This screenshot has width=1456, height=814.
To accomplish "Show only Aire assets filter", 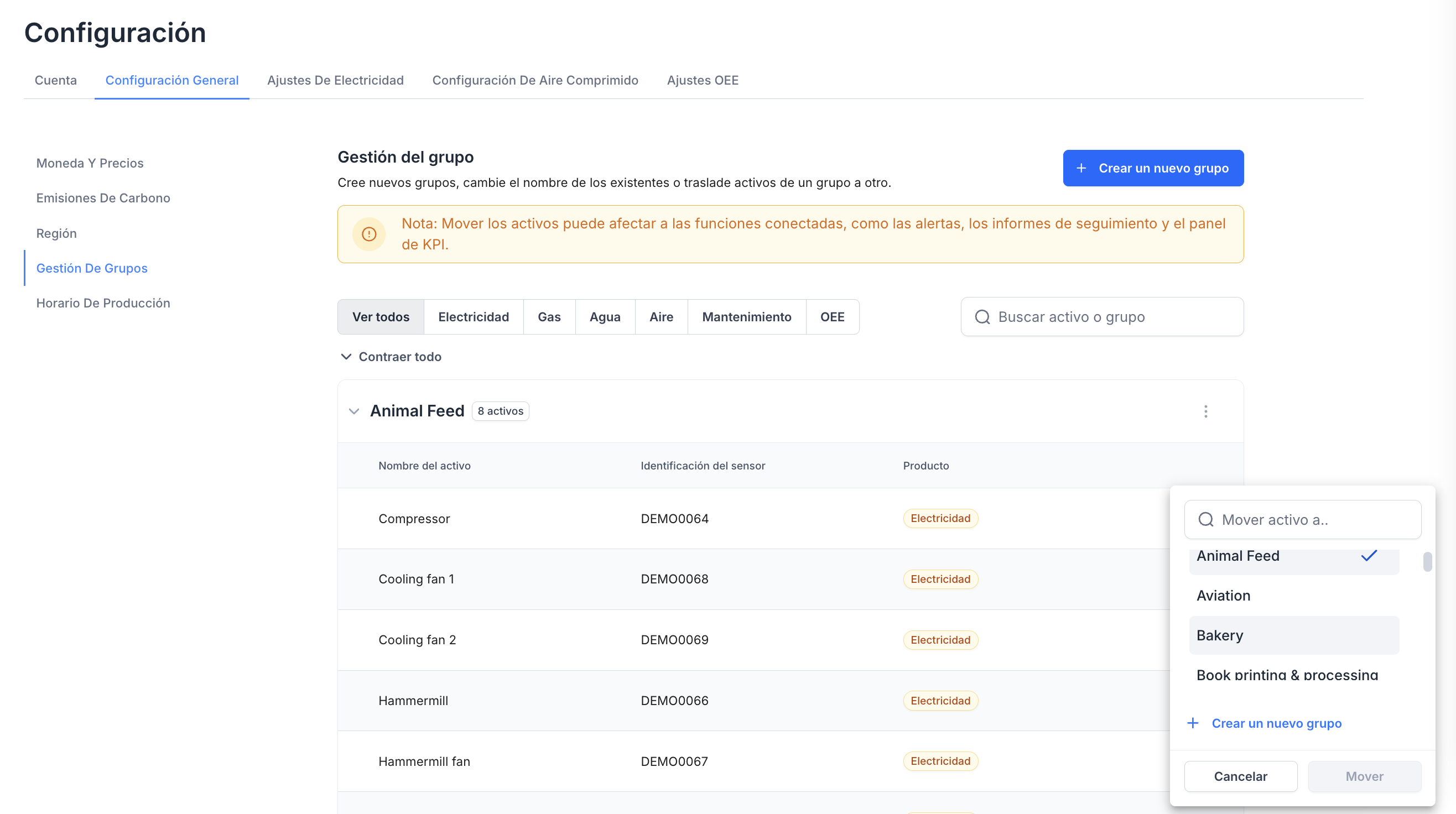I will pos(661,317).
